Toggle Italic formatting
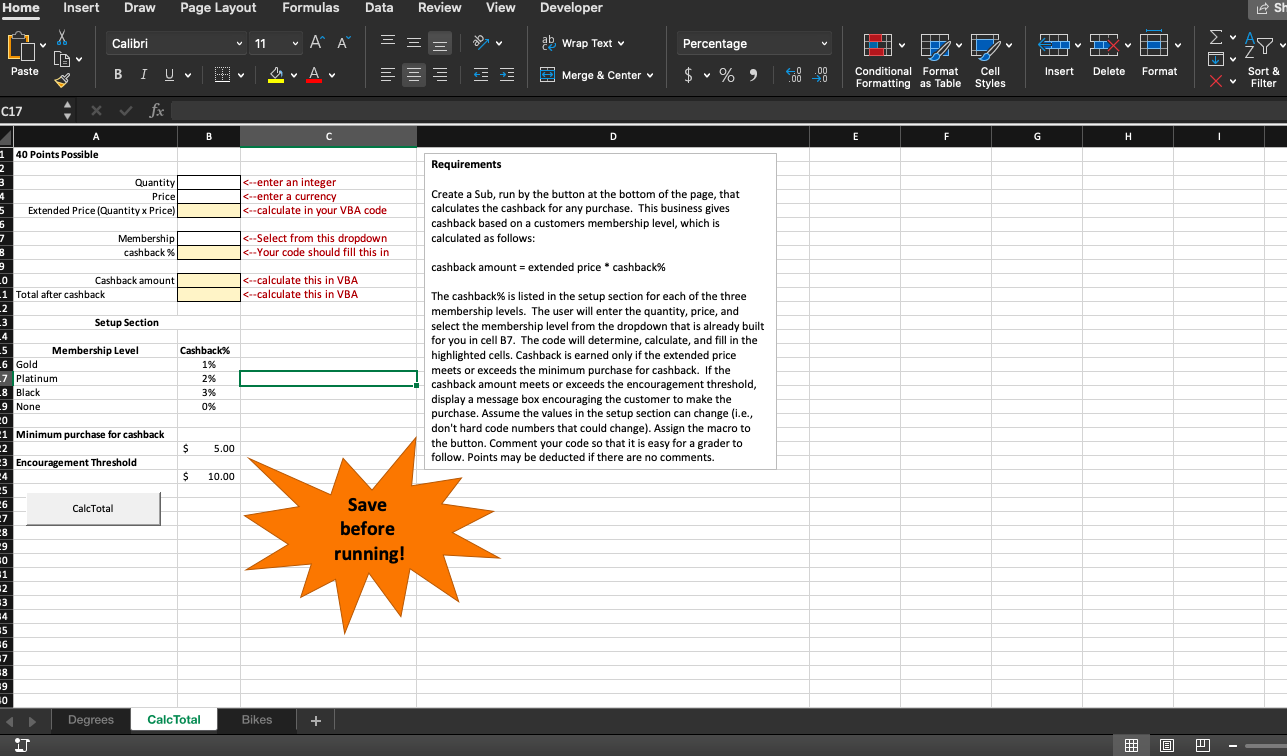The height and width of the screenshot is (756, 1287). click(x=141, y=75)
